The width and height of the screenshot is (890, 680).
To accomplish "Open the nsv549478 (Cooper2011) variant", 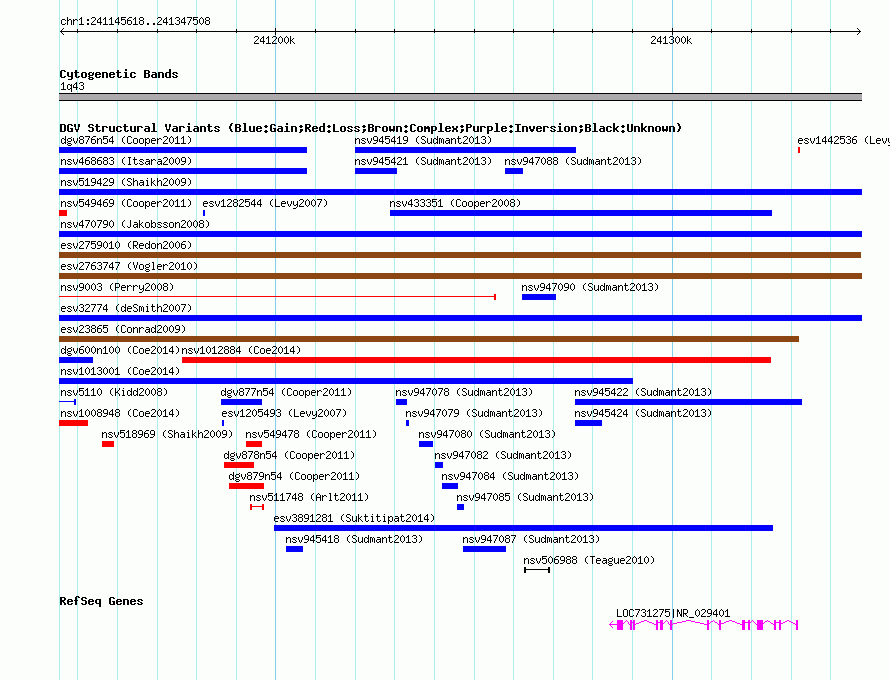I will [x=254, y=444].
